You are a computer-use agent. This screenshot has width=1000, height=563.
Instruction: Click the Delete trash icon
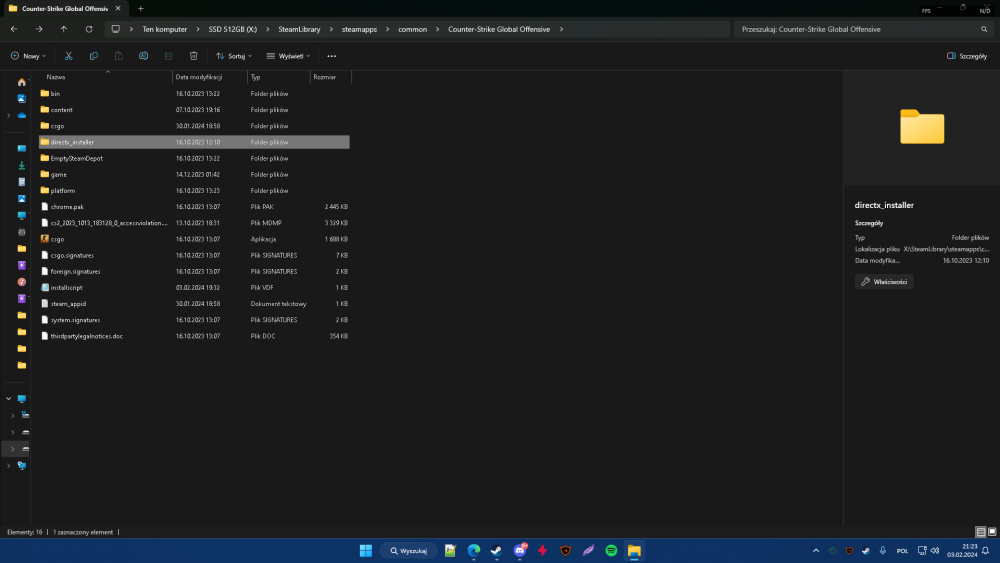click(194, 56)
